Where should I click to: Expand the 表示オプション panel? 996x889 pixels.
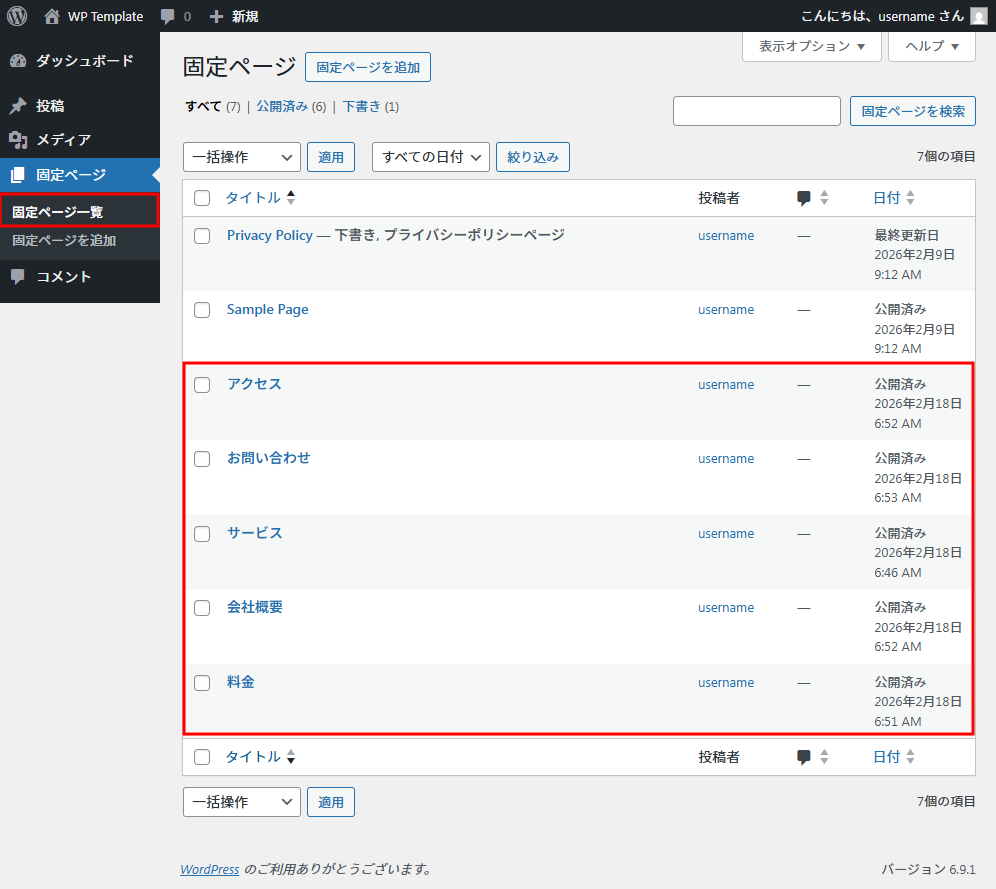click(811, 46)
